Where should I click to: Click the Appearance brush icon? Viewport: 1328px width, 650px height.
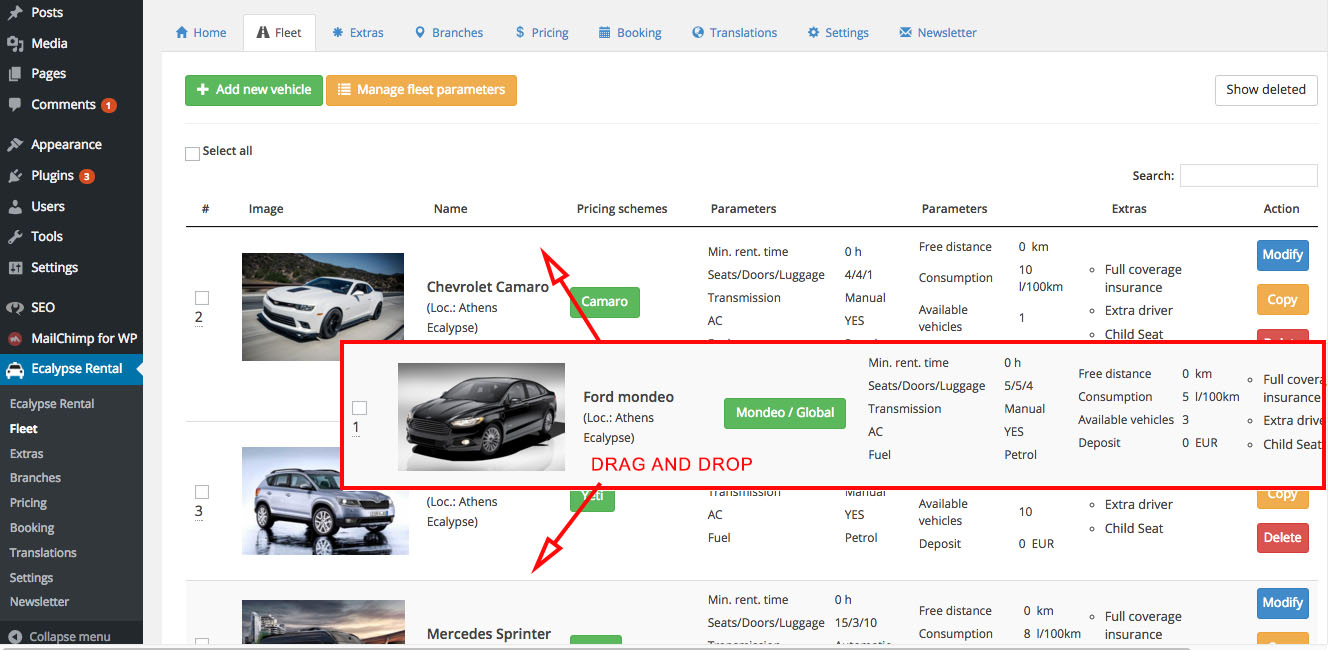pos(15,145)
